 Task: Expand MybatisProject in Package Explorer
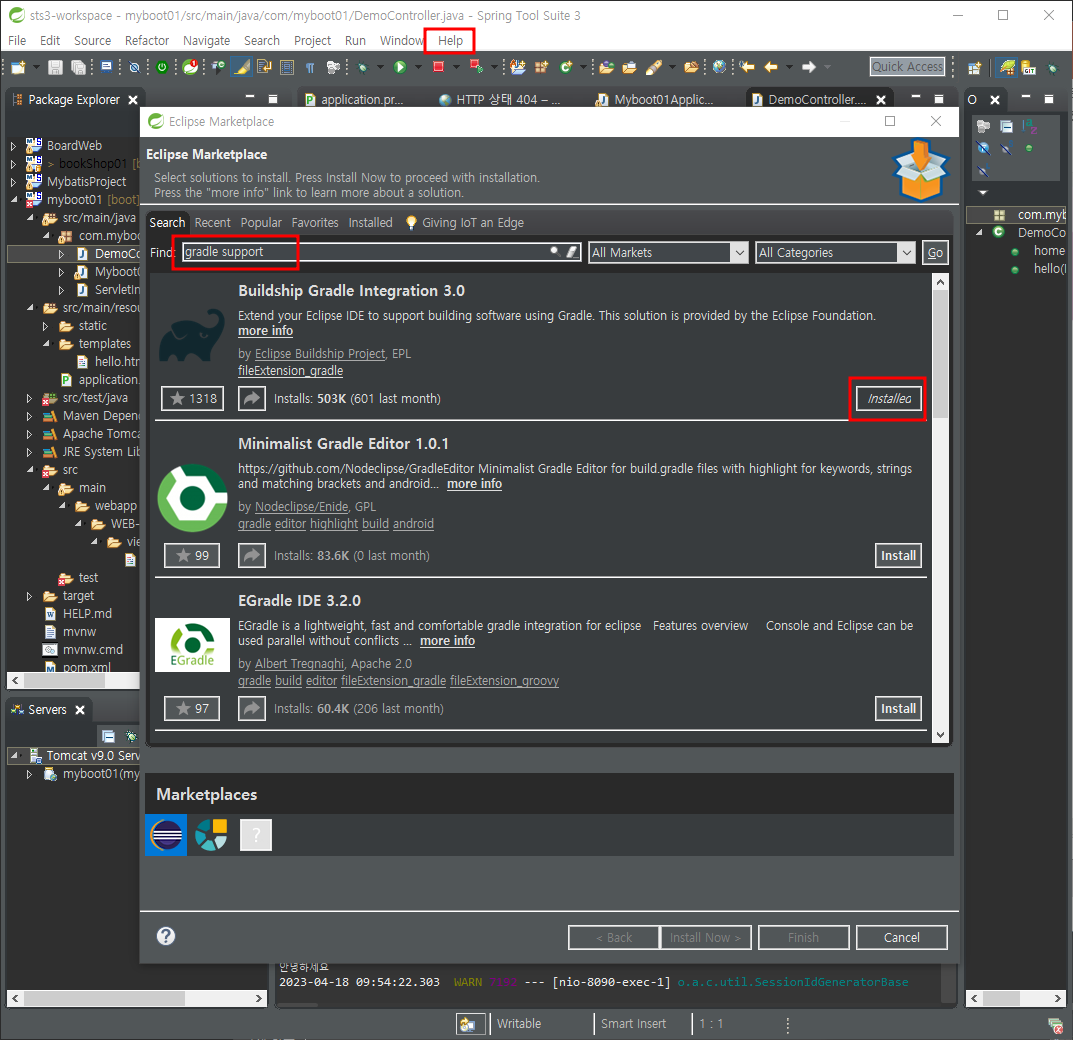coord(13,182)
